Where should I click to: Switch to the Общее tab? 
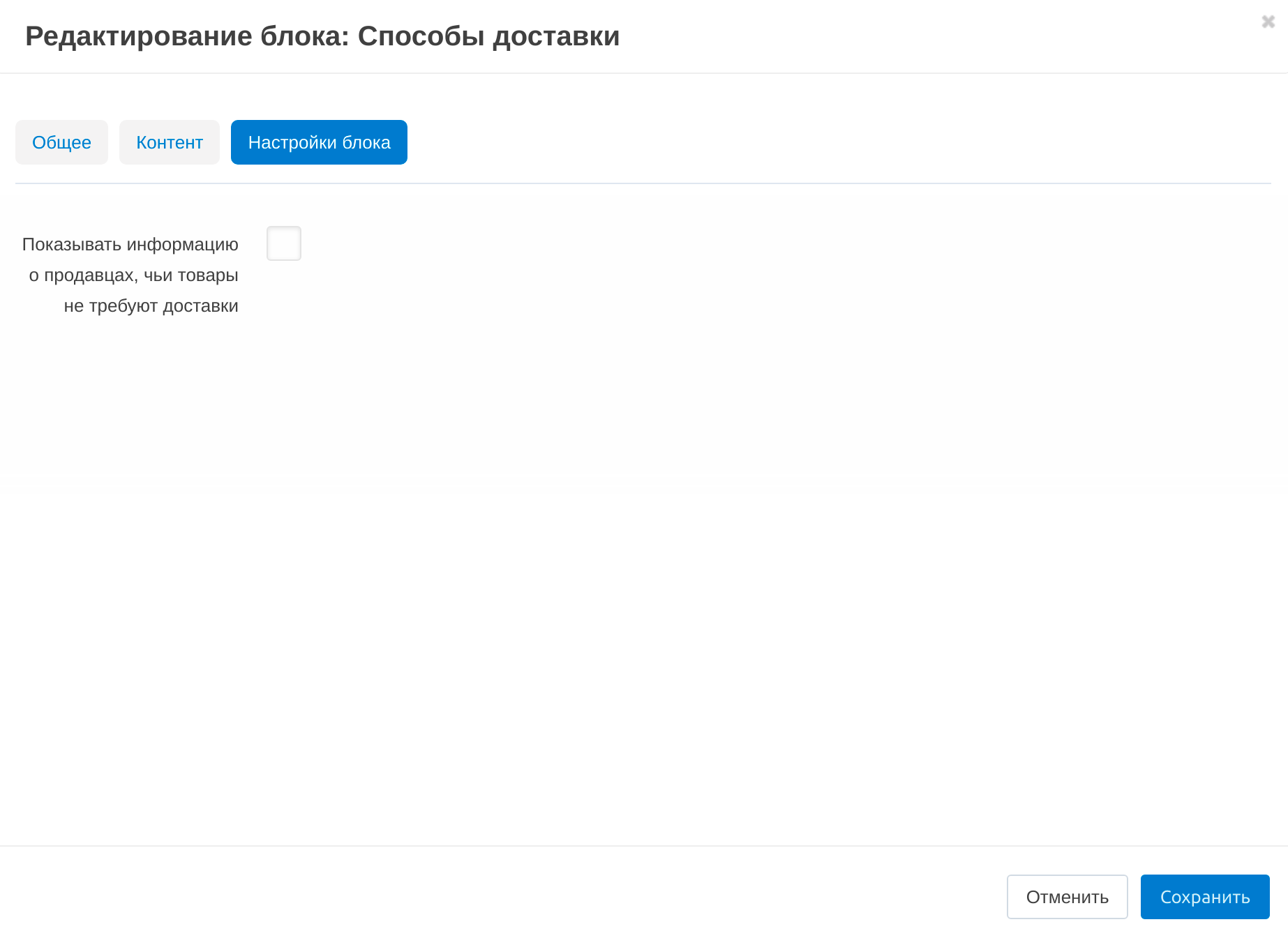[61, 142]
